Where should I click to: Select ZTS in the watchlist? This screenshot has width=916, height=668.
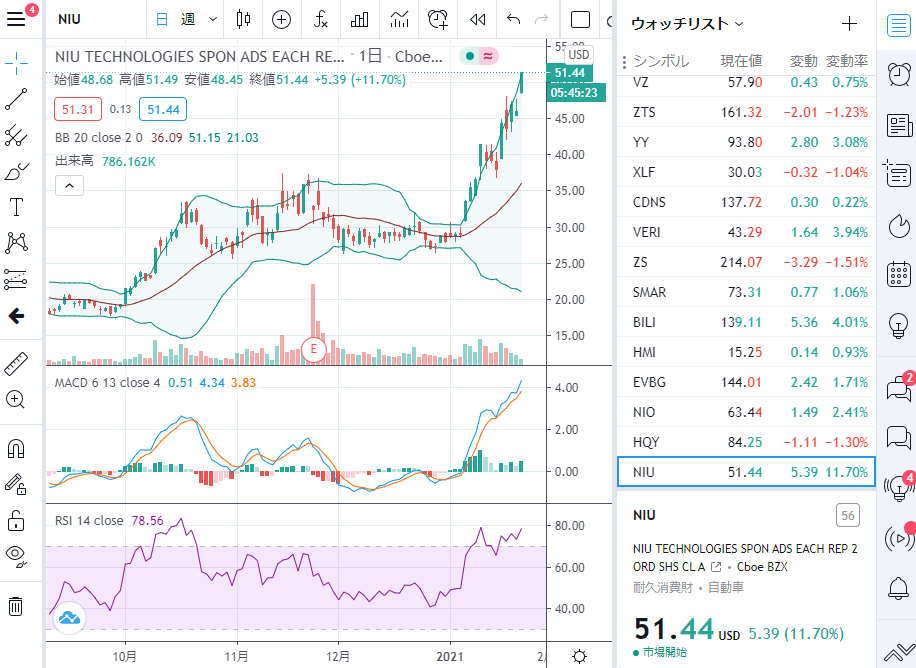point(746,112)
